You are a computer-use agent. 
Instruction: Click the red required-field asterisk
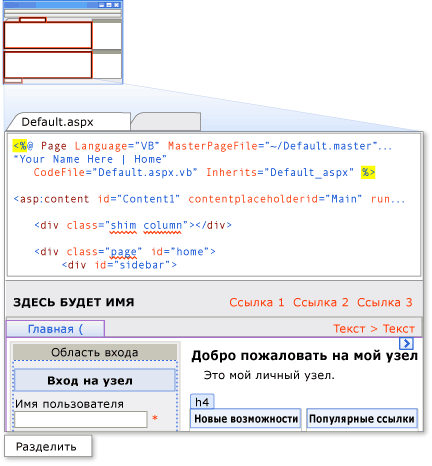[x=155, y=418]
